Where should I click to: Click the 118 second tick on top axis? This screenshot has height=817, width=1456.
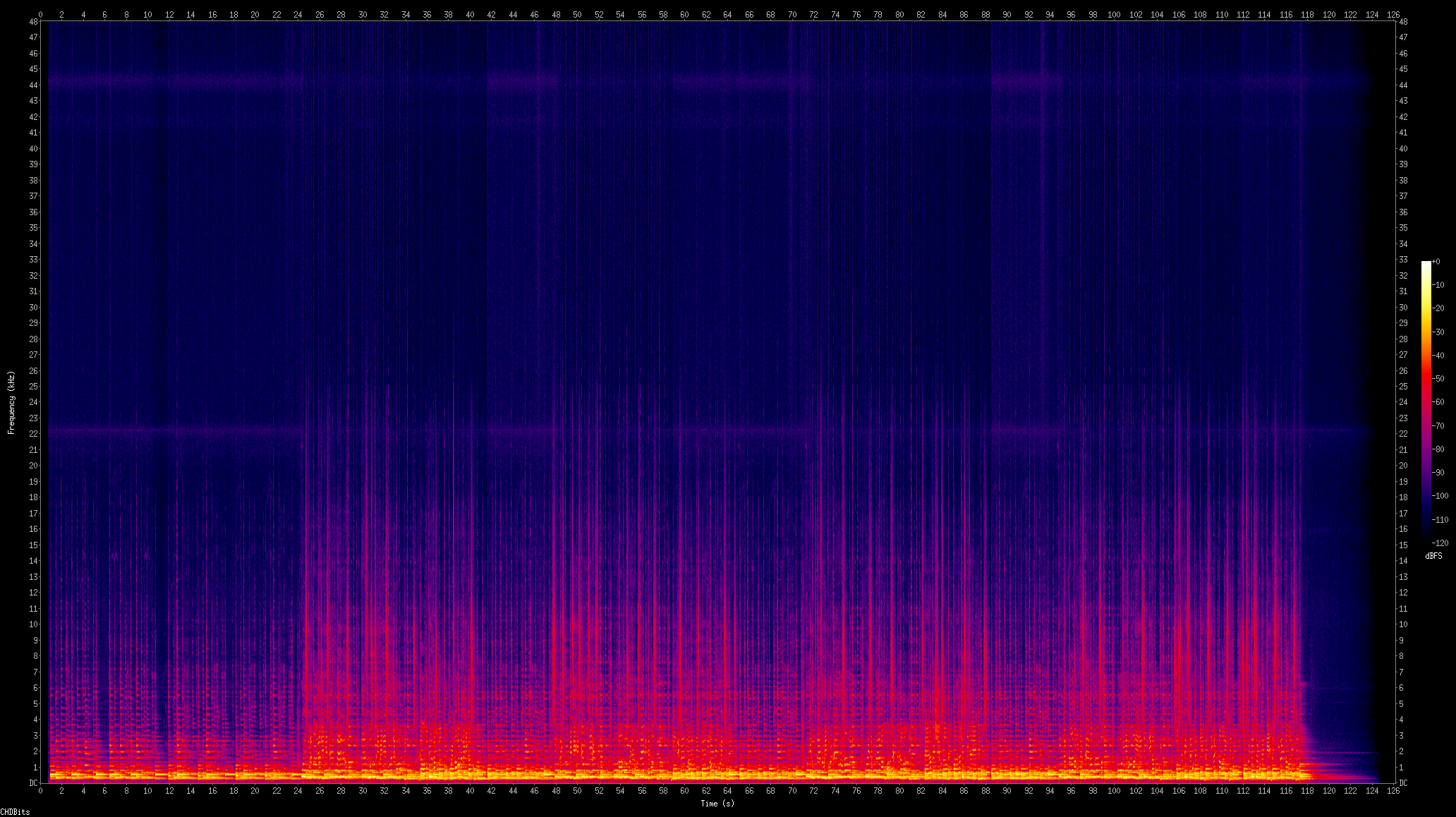(x=1307, y=14)
